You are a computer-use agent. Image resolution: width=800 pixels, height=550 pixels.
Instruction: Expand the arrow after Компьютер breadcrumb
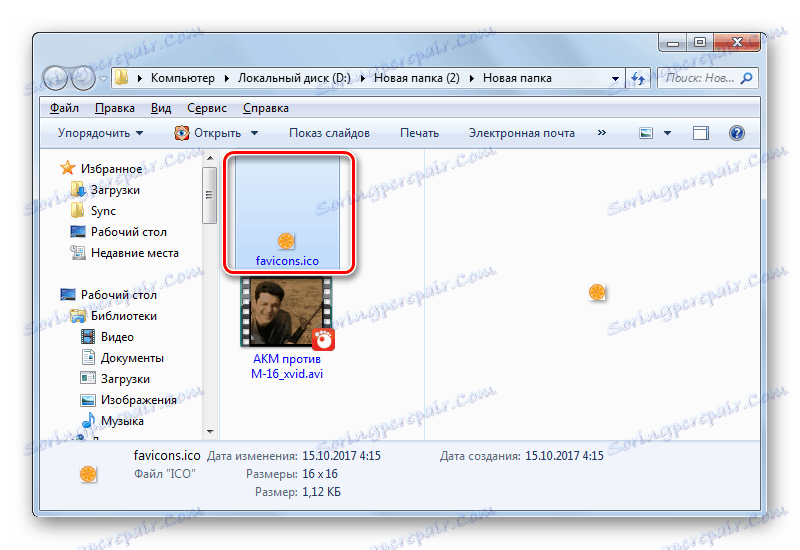click(x=226, y=79)
